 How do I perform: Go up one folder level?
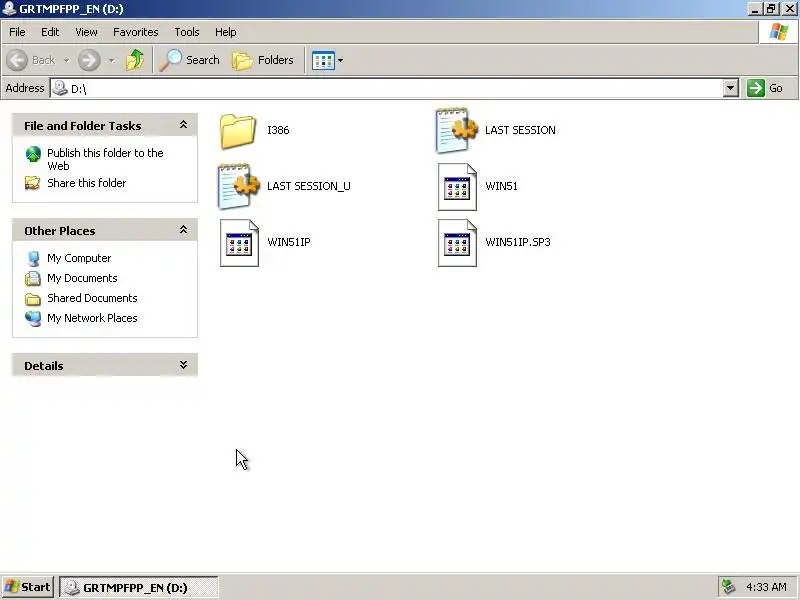tap(135, 60)
